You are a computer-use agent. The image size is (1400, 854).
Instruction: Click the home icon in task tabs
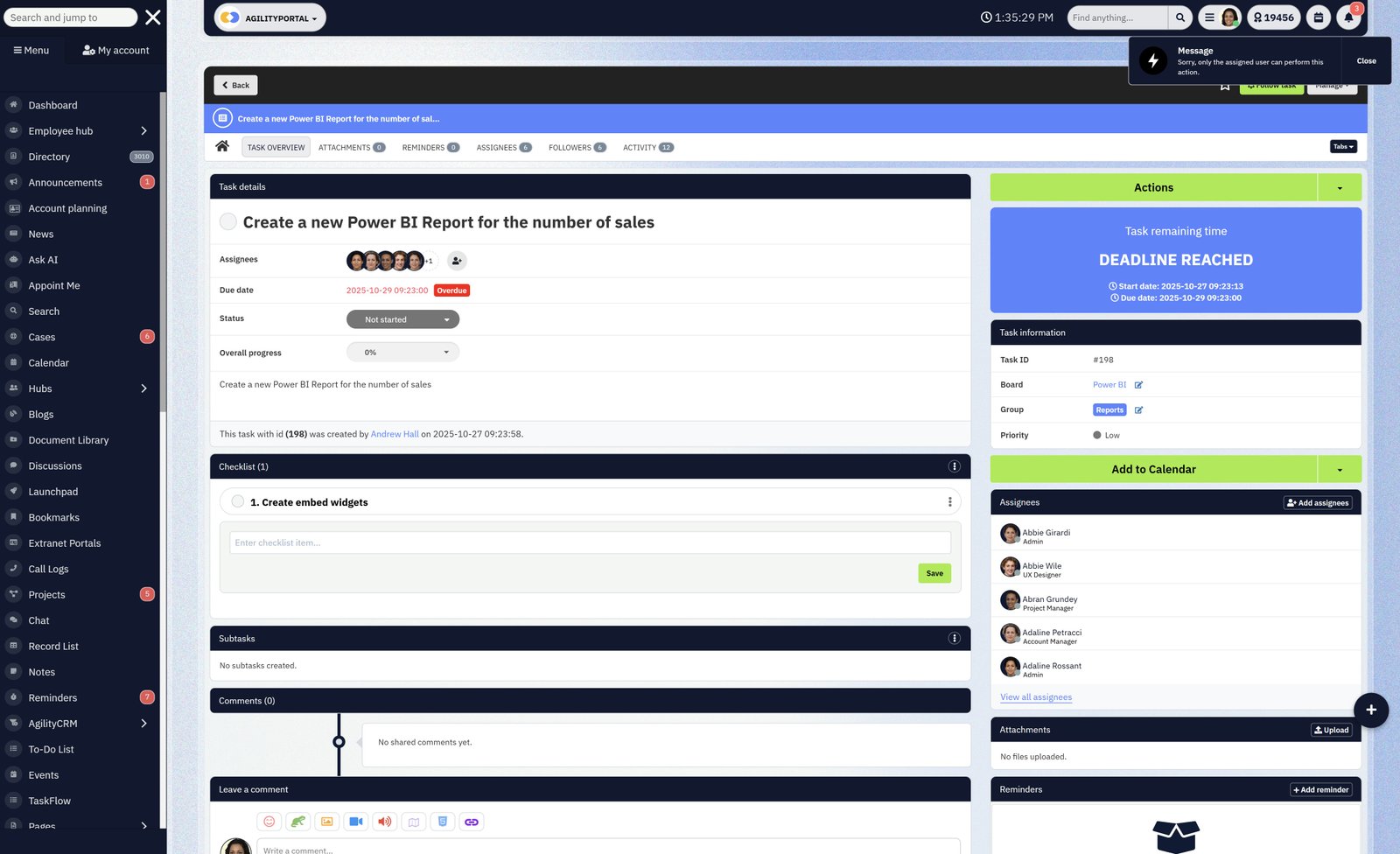point(222,146)
